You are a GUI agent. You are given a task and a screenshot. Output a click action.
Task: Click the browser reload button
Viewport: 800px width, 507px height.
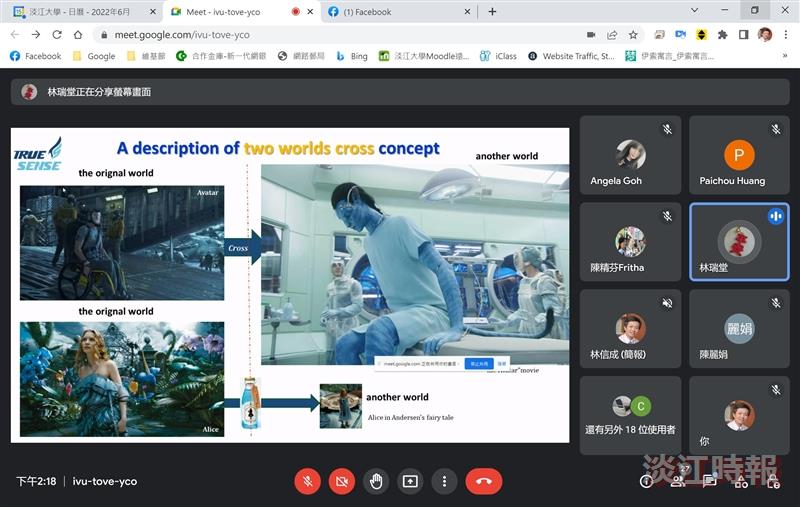[x=57, y=35]
